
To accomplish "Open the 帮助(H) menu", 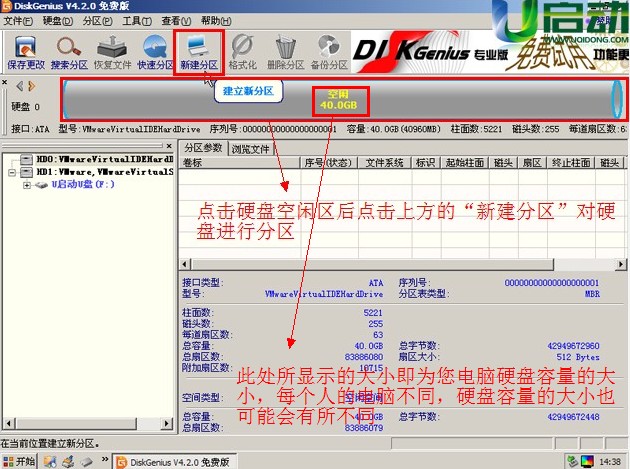I will tap(216, 20).
